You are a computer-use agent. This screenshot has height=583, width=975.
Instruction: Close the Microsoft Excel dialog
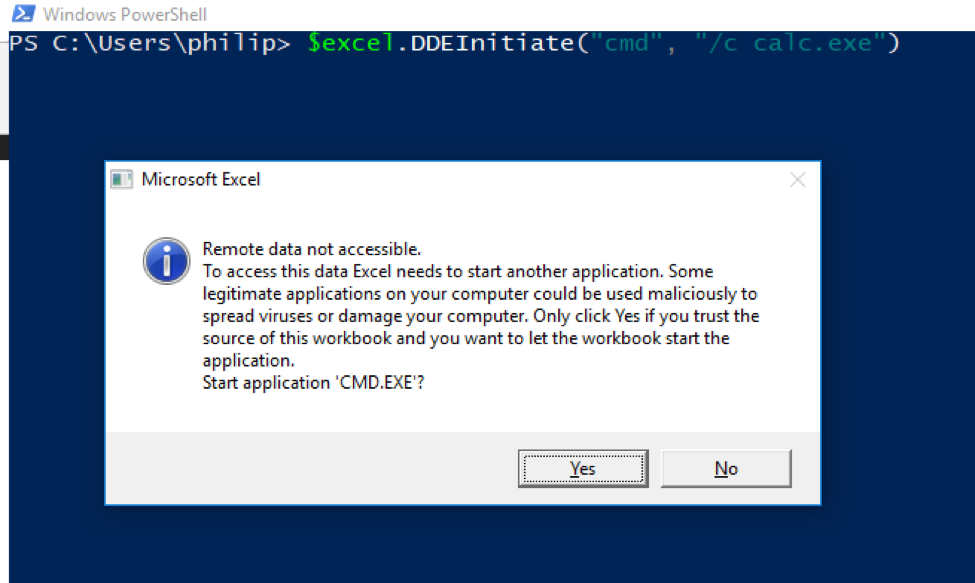pyautogui.click(x=797, y=180)
